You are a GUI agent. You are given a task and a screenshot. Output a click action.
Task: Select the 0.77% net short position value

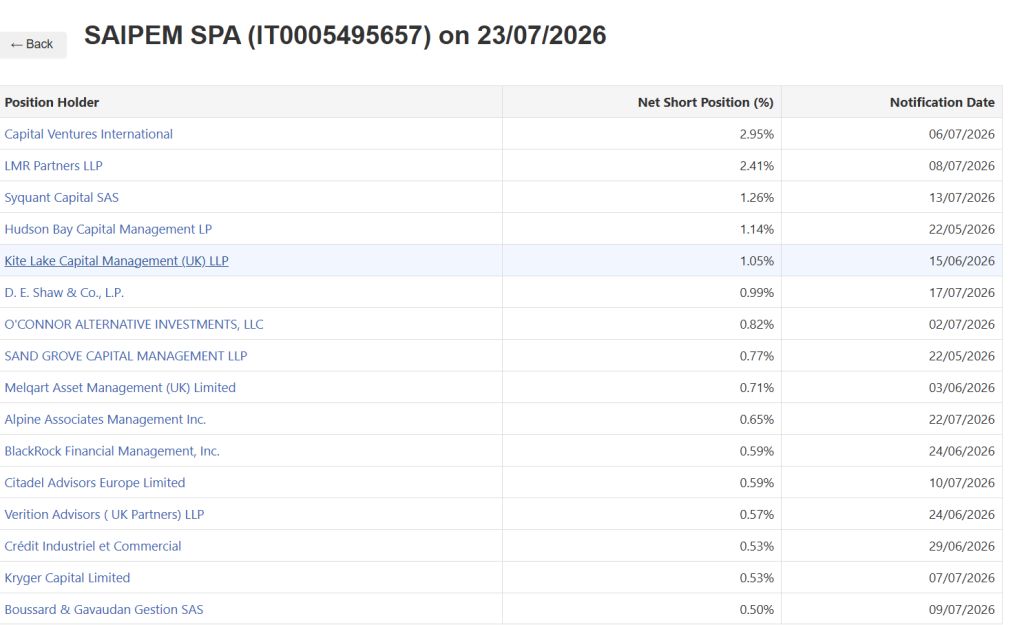tap(756, 356)
